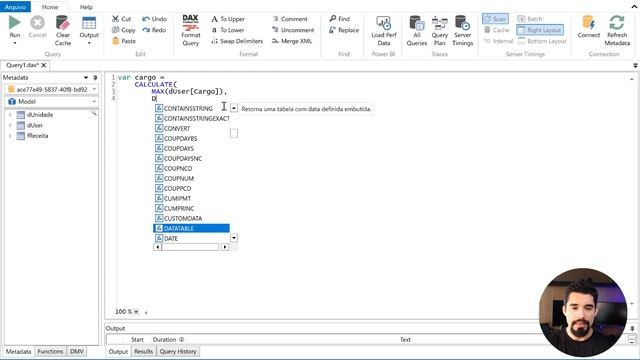
Task: Open the Output options button
Action: tap(89, 31)
